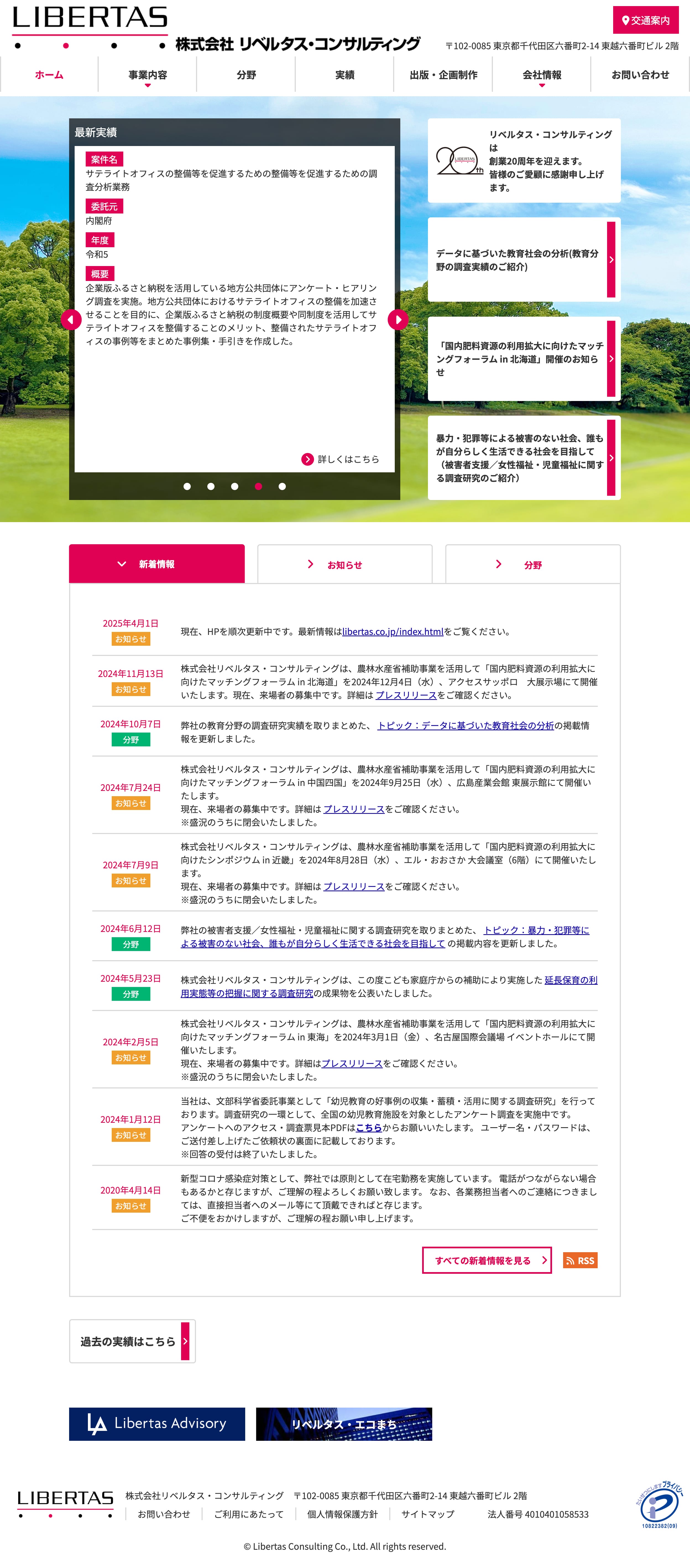
Task: Open the こちら PDF link
Action: [369, 1128]
